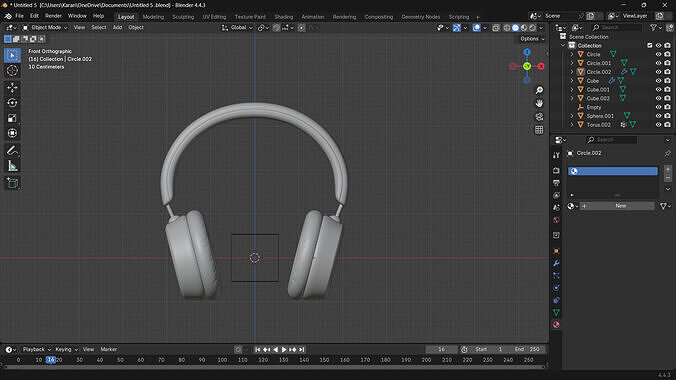676x380 pixels.
Task: Hide Cube object with eye icon
Action: [x=658, y=81]
